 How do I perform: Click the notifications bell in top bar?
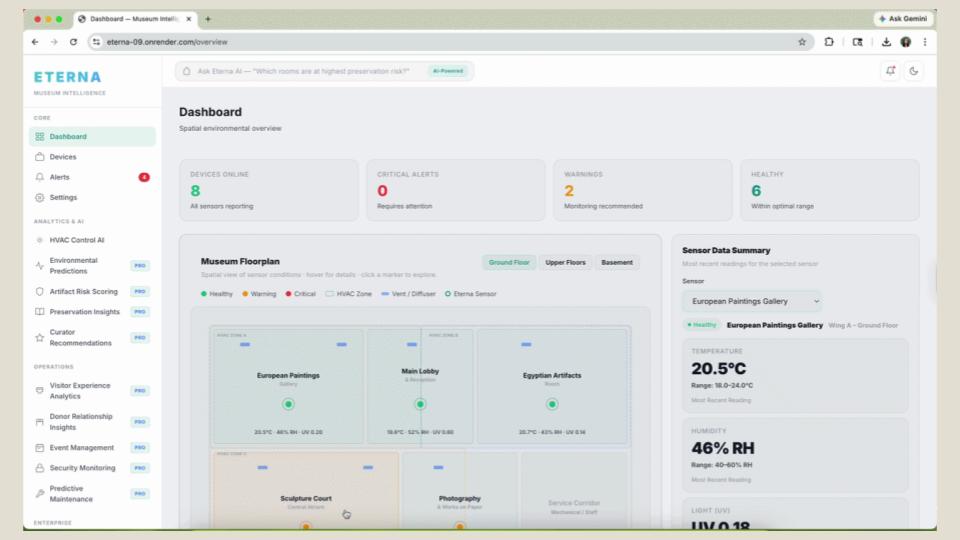coord(890,71)
